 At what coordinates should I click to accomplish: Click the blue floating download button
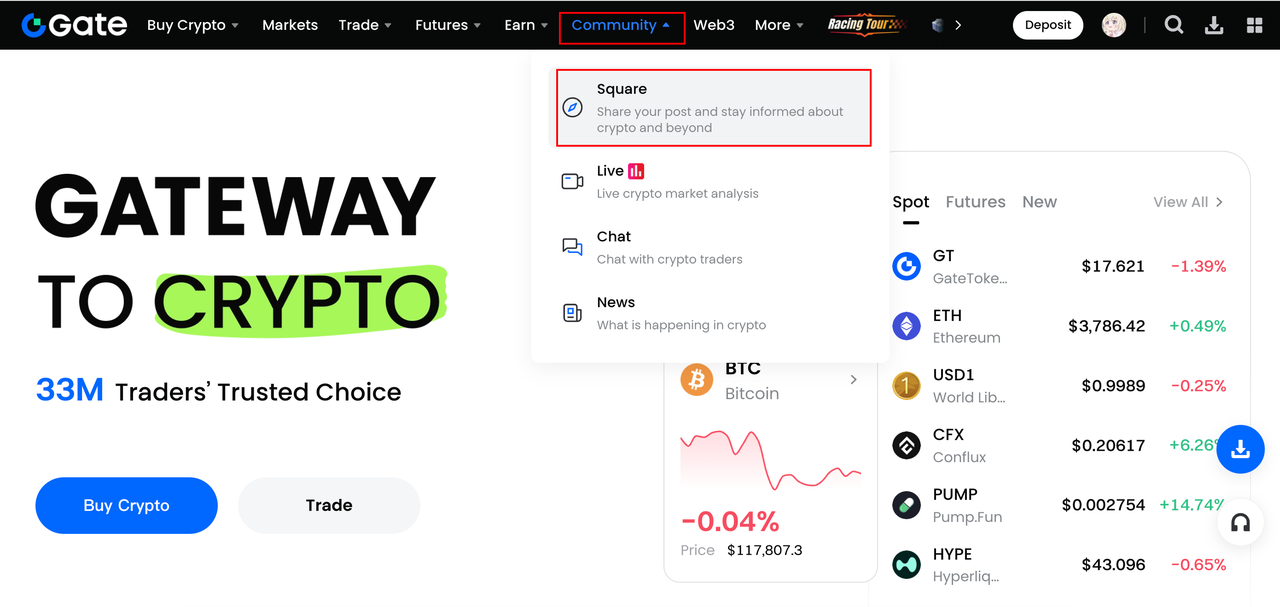pyautogui.click(x=1240, y=450)
